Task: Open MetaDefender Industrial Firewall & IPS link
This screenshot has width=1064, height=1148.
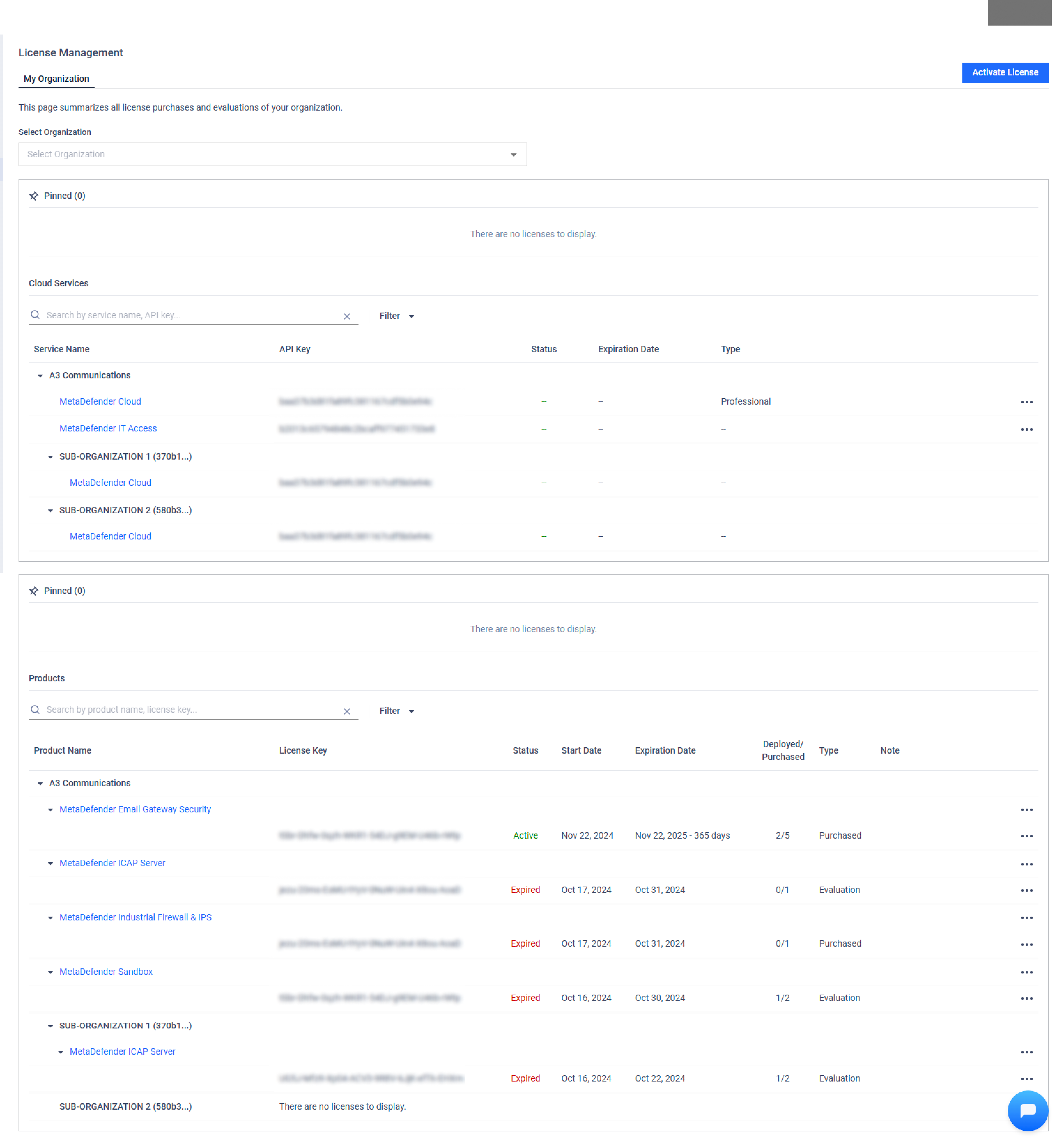Action: tap(135, 917)
